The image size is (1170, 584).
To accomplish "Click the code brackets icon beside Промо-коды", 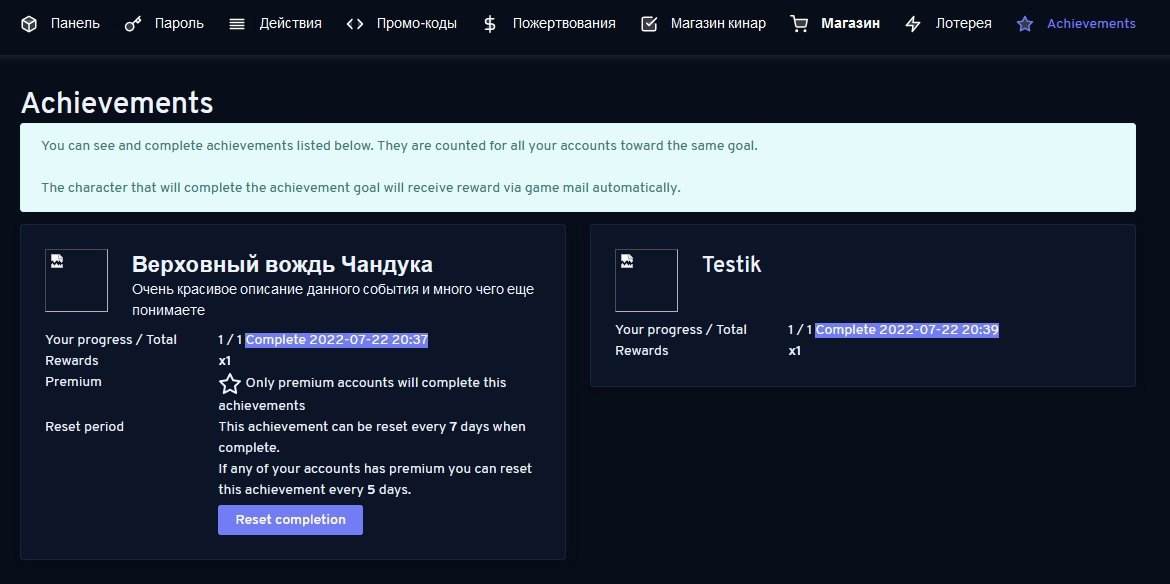I will tap(355, 23).
